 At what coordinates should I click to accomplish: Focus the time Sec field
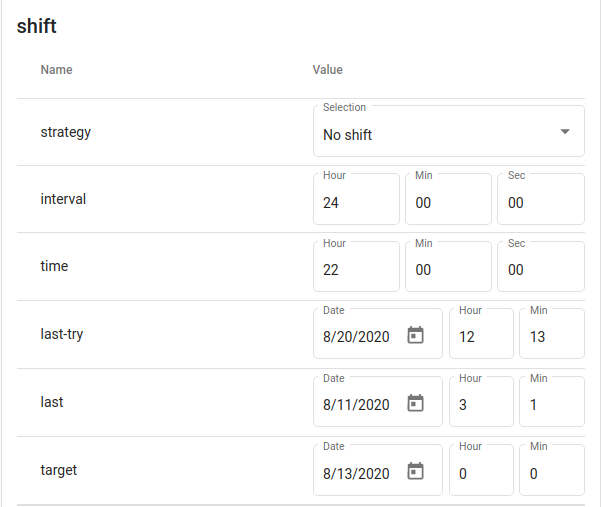click(x=541, y=266)
